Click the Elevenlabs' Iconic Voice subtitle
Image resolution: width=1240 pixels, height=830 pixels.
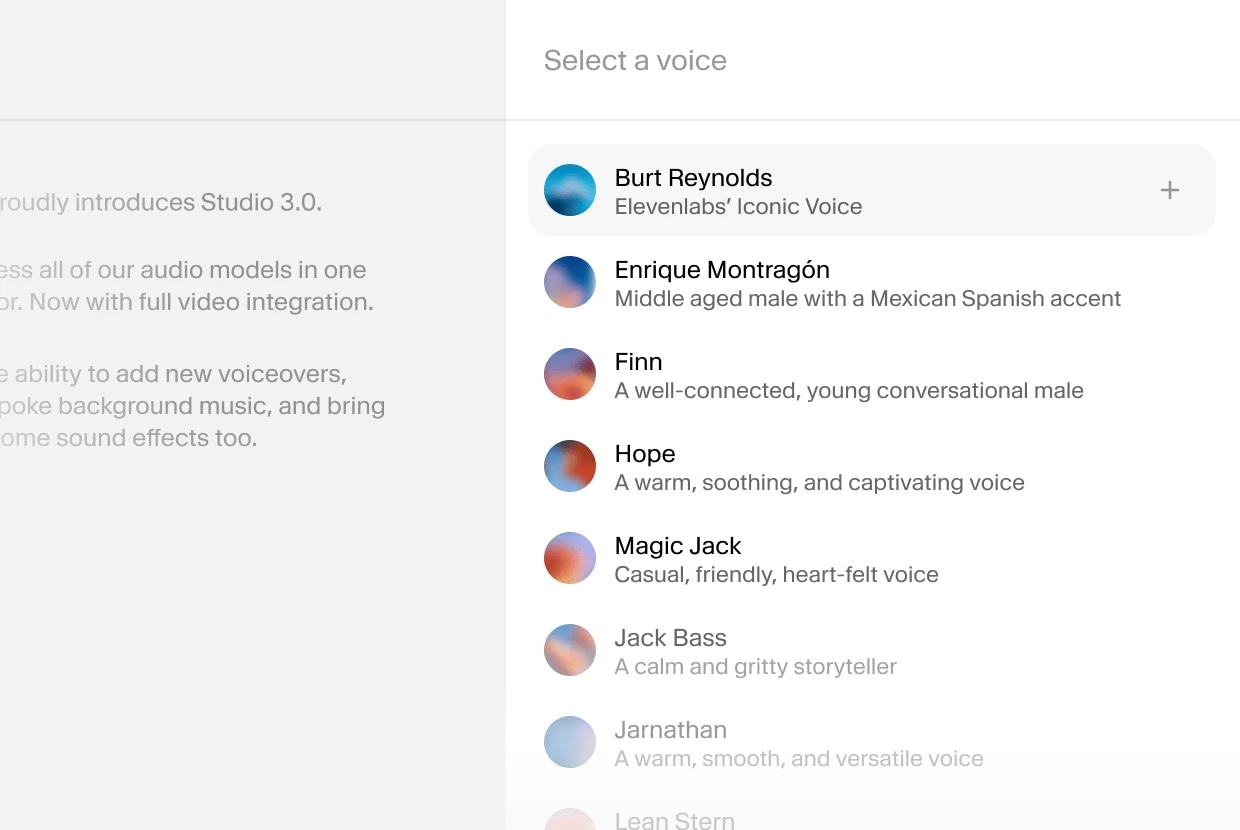point(738,208)
